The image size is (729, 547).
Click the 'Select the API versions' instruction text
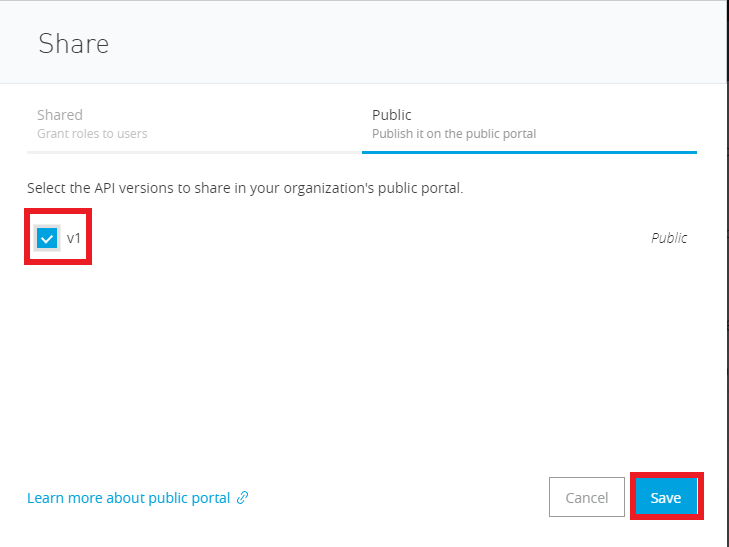pyautogui.click(x=245, y=188)
